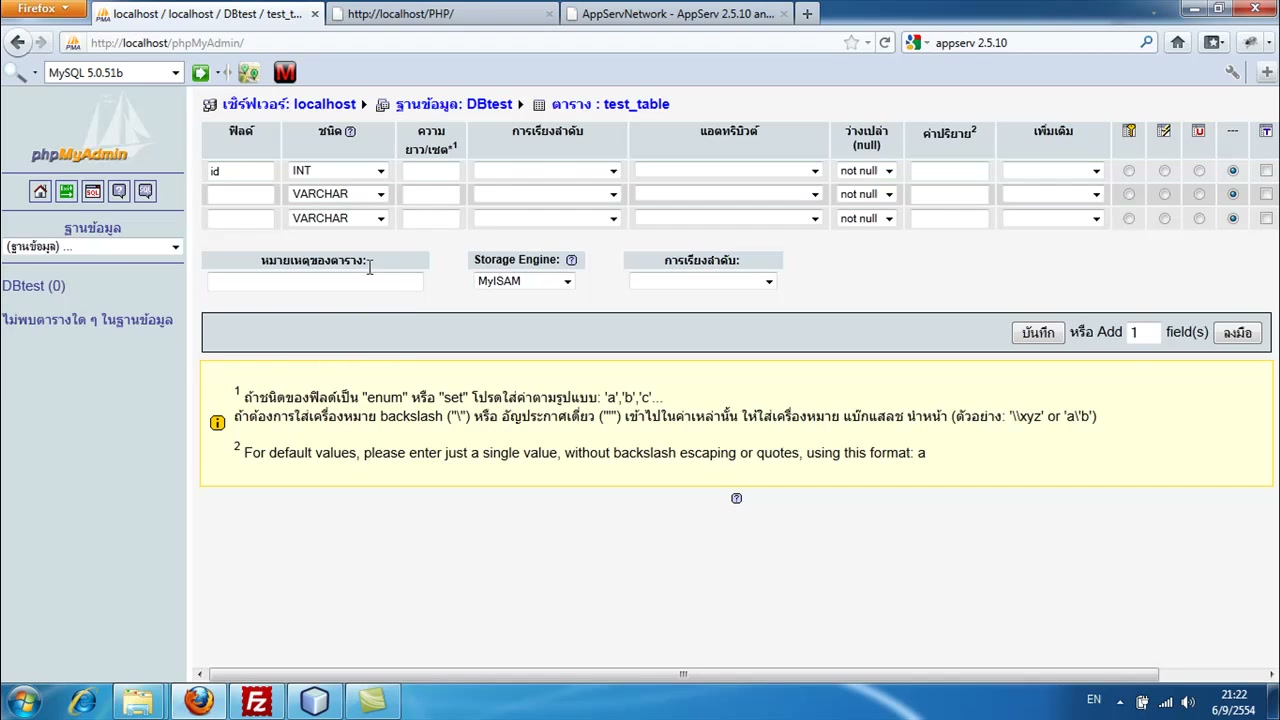Screen dimensions: 1280x720
Task: Open phpMyAdmin documentation question-mark icon
Action: (x=119, y=191)
